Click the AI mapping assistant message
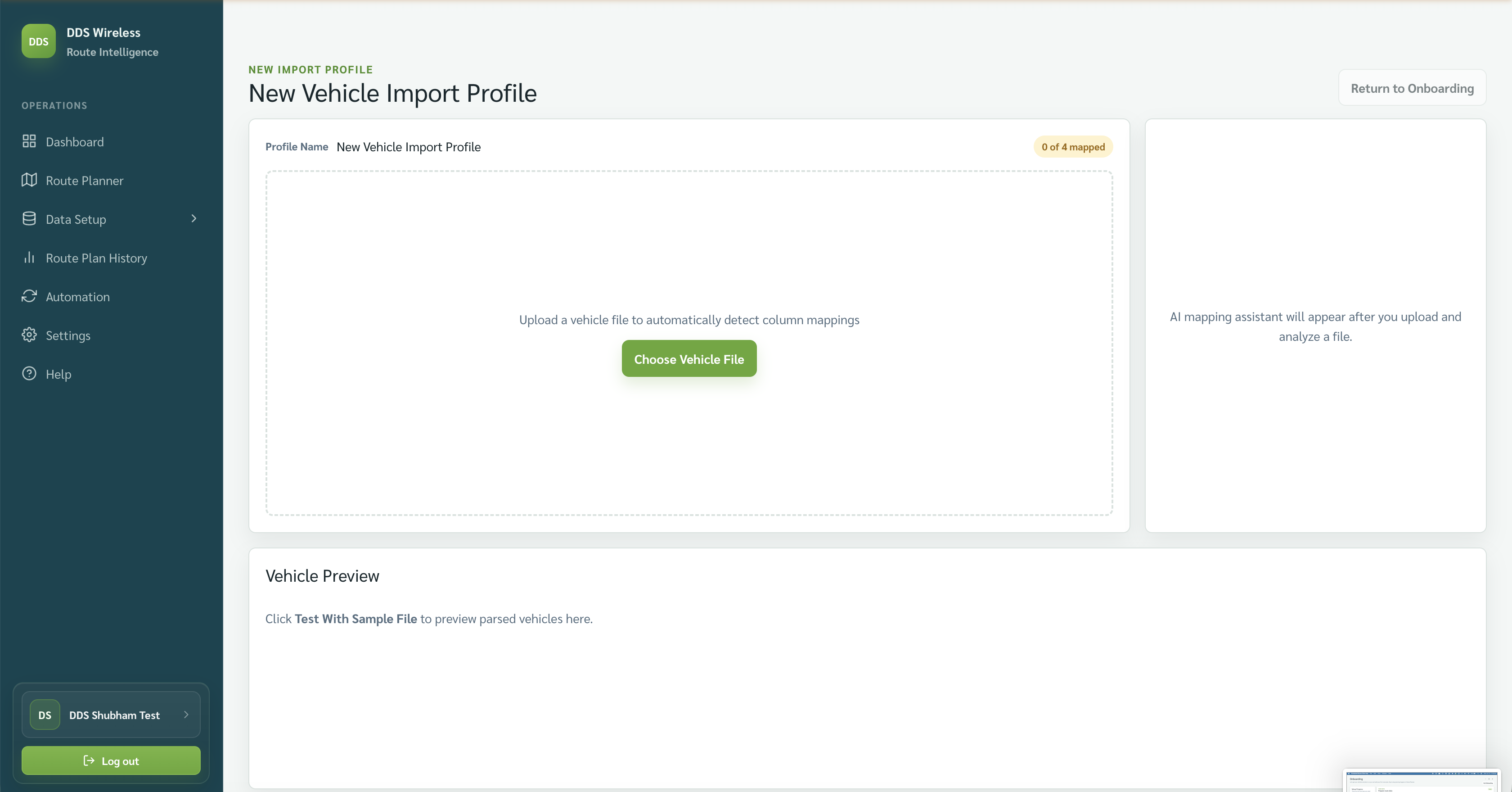Viewport: 1512px width, 792px height. 1315,326
